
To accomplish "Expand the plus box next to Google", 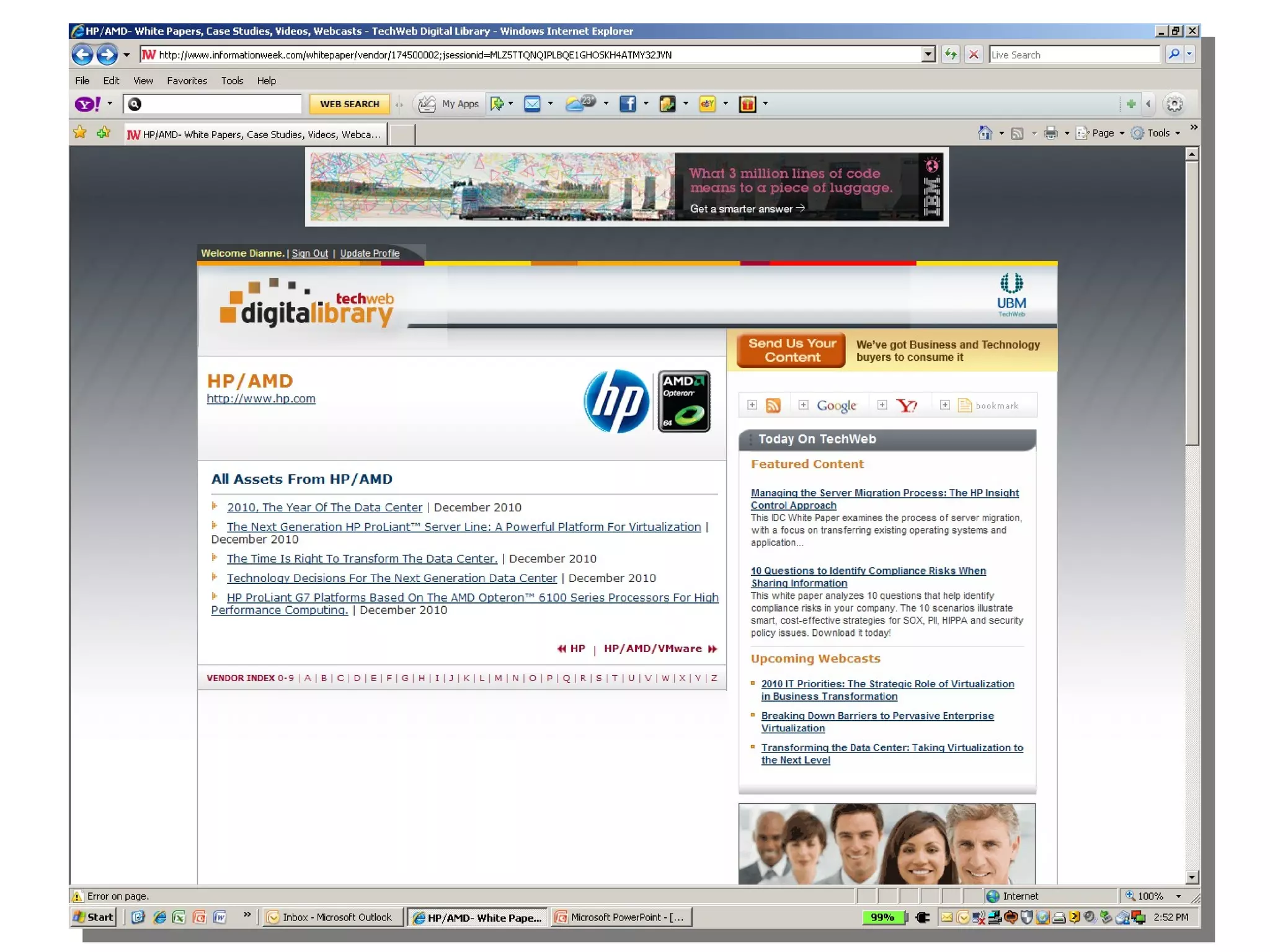I will pos(803,405).
